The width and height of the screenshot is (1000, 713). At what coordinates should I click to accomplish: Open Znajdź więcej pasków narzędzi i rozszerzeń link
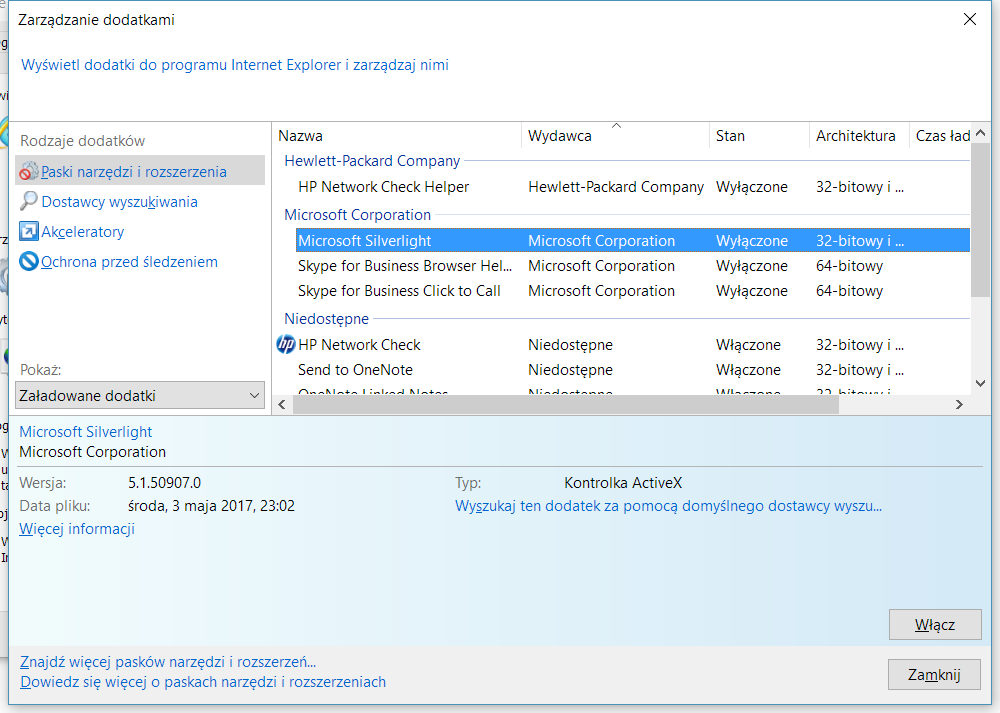168,662
